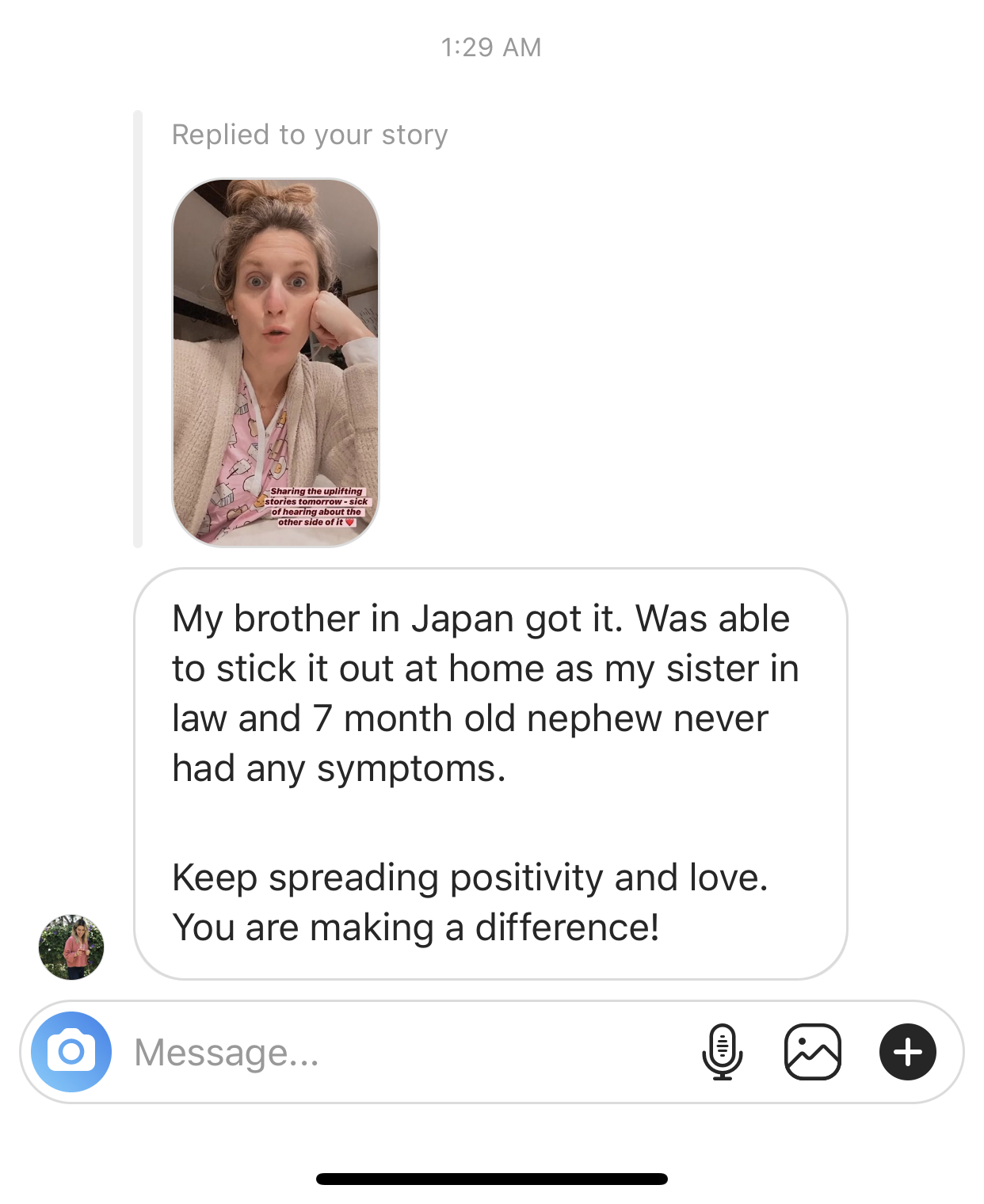Click the 1:29 AM timestamp
Image resolution: width=984 pixels, height=1204 pixels.
click(491, 48)
